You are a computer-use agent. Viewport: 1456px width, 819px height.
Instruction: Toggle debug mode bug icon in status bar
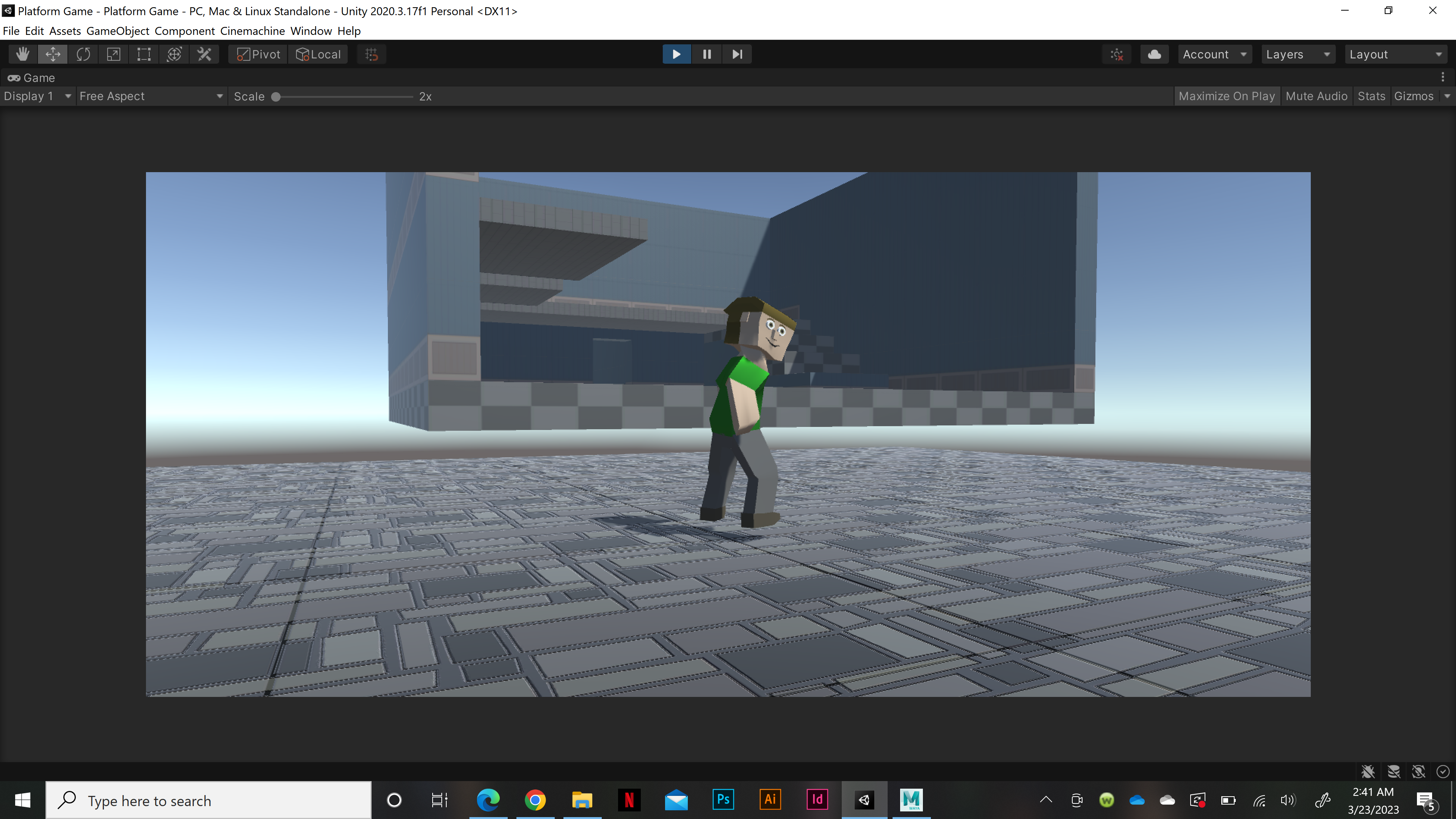pos(1368,772)
